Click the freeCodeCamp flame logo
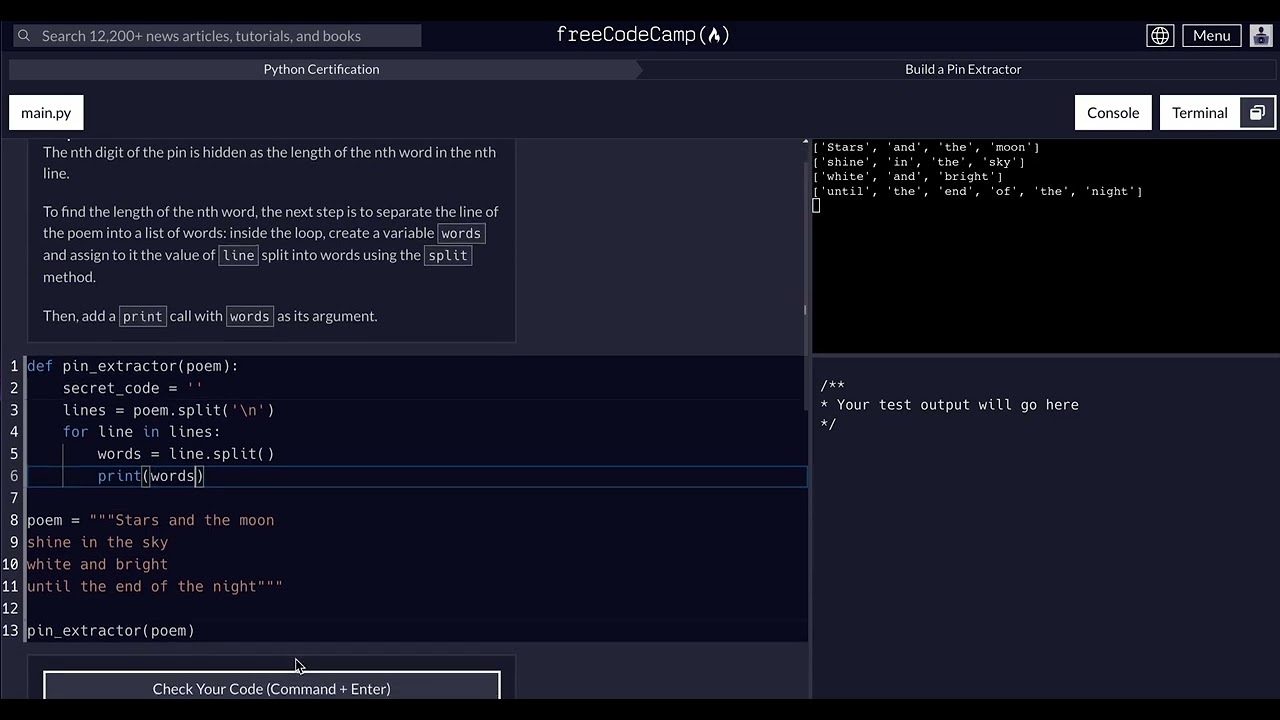 [x=713, y=36]
